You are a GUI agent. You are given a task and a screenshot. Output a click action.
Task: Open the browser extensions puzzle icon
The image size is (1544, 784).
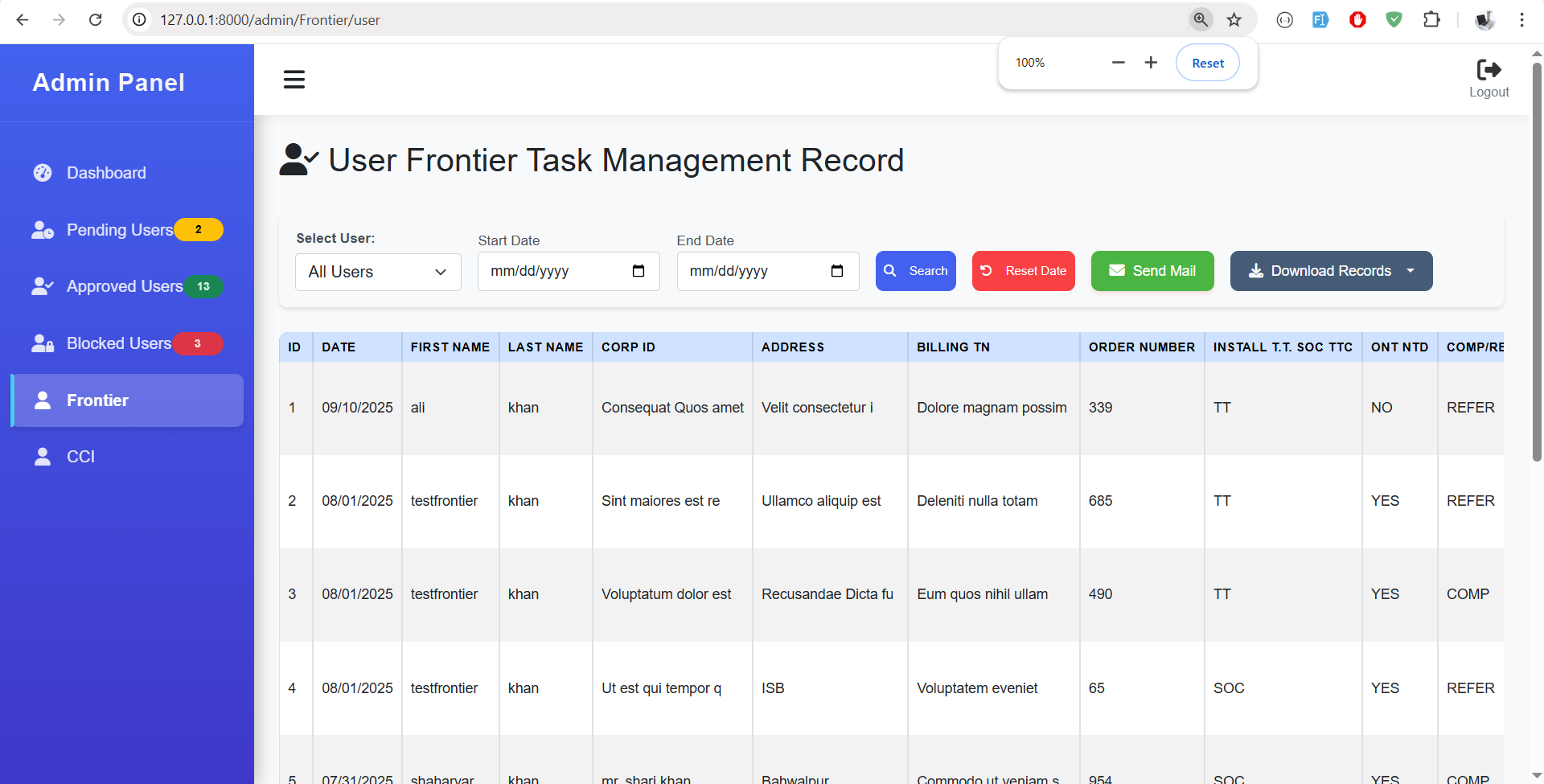(1431, 20)
